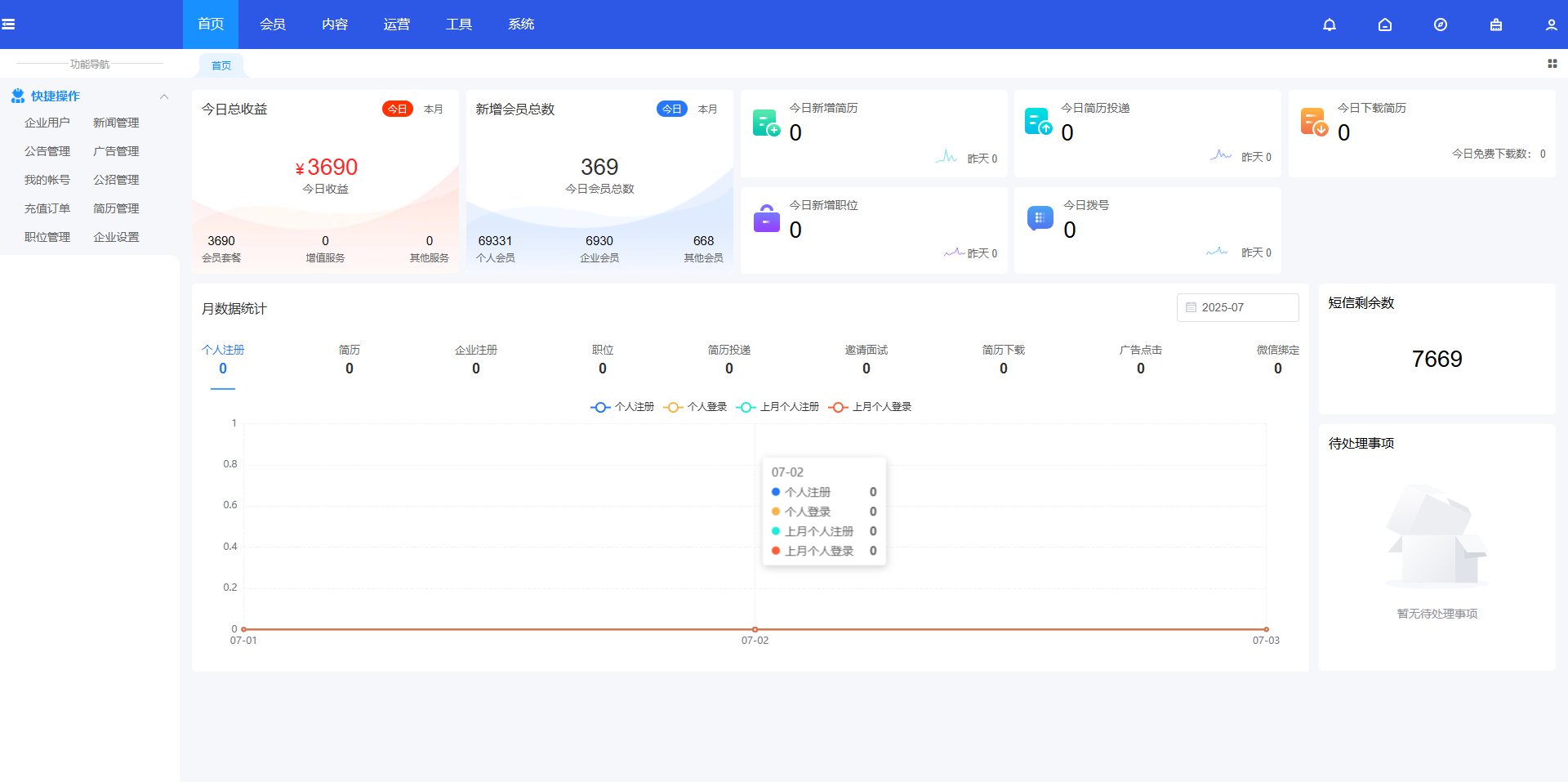Switch 今日总收益 card to 本月
Viewport: 1568px width, 782px height.
pos(433,109)
